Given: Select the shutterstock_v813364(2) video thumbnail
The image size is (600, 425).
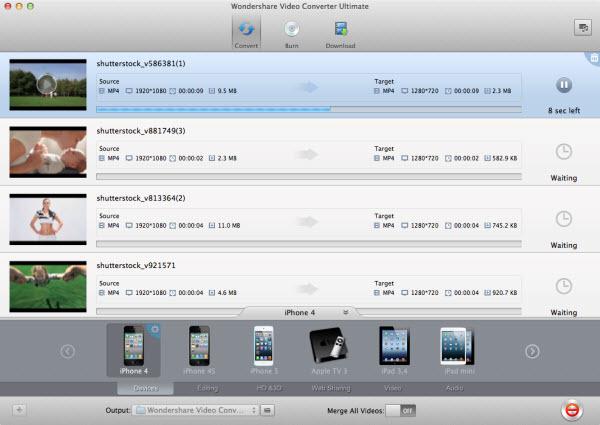Looking at the screenshot, I should pyautogui.click(x=48, y=219).
